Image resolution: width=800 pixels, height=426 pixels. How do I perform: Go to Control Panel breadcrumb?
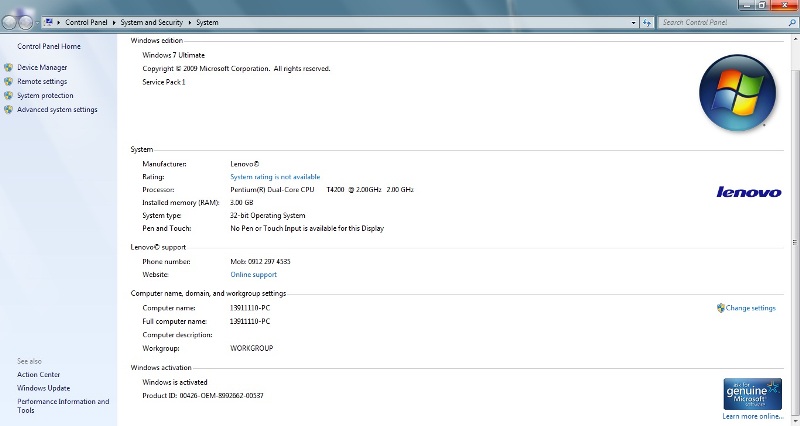coord(86,22)
